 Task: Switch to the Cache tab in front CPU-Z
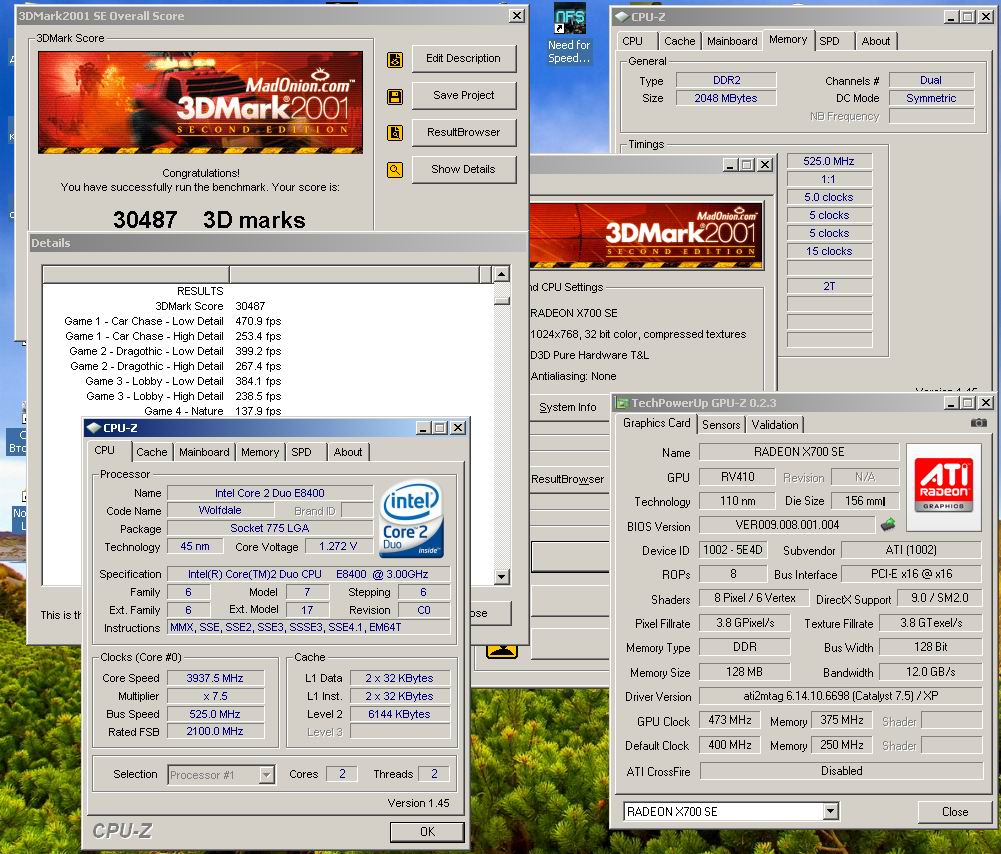click(x=151, y=452)
